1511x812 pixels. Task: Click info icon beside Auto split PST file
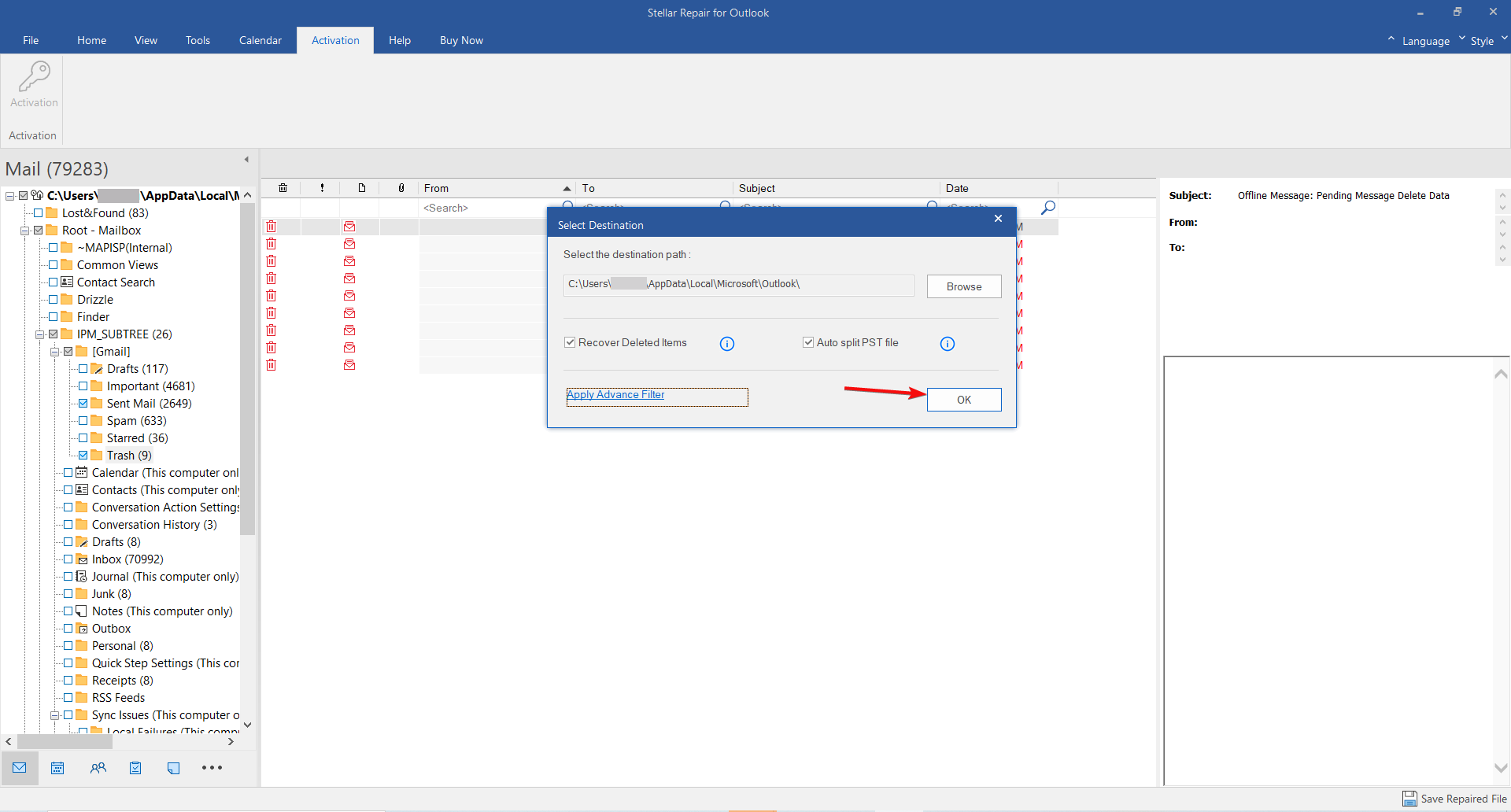point(948,344)
